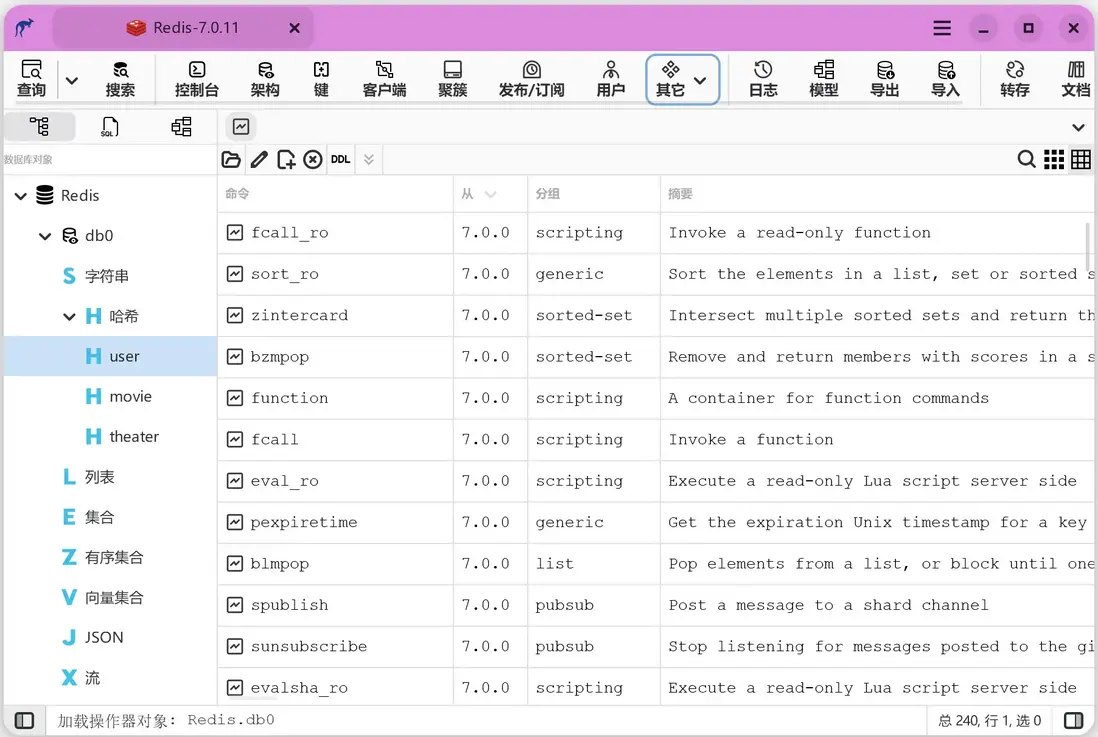Viewport: 1098px width, 737px height.
Task: Open the 聚簇 cluster tool
Action: (452, 78)
